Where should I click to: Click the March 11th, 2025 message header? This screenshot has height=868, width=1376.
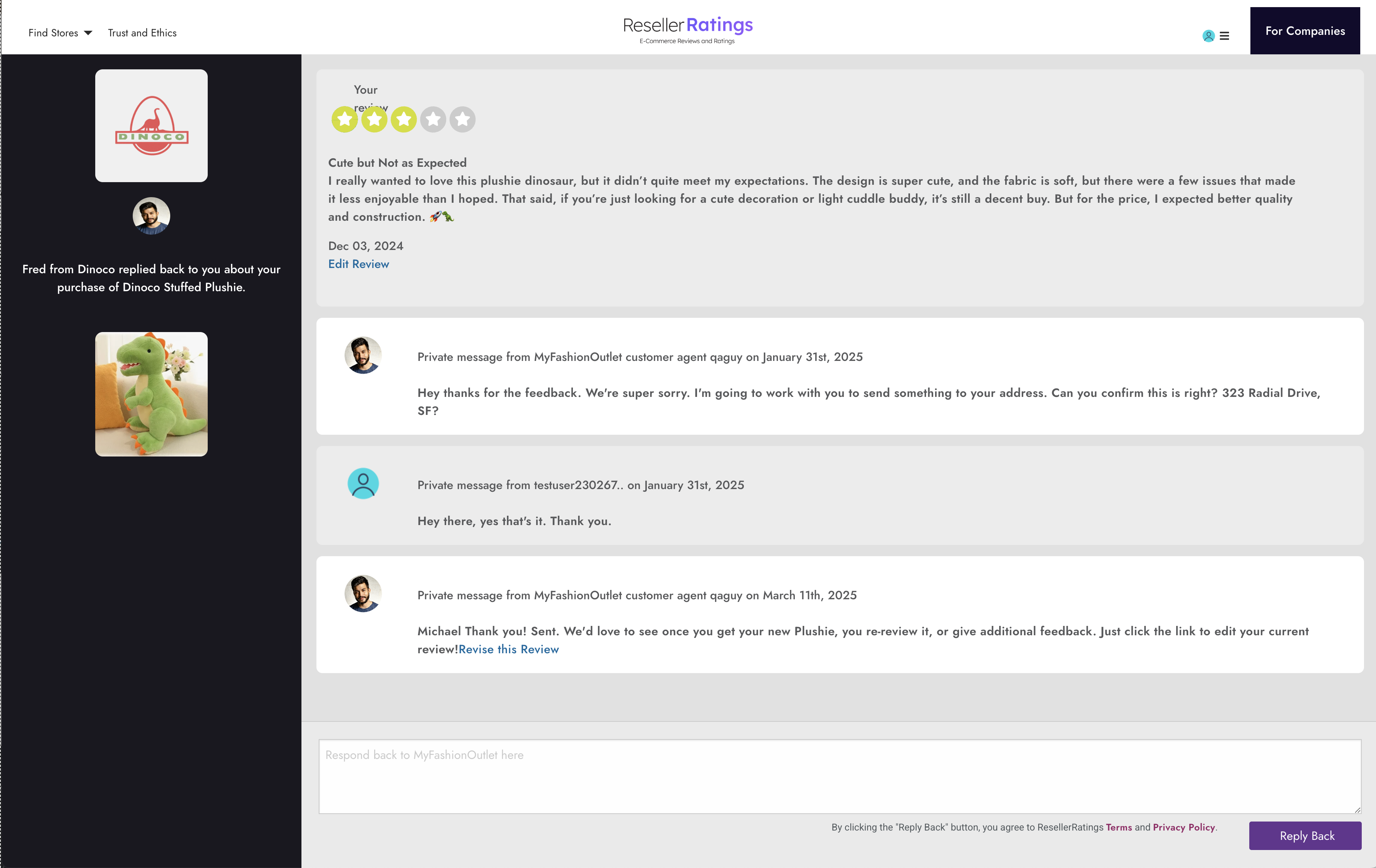click(637, 595)
